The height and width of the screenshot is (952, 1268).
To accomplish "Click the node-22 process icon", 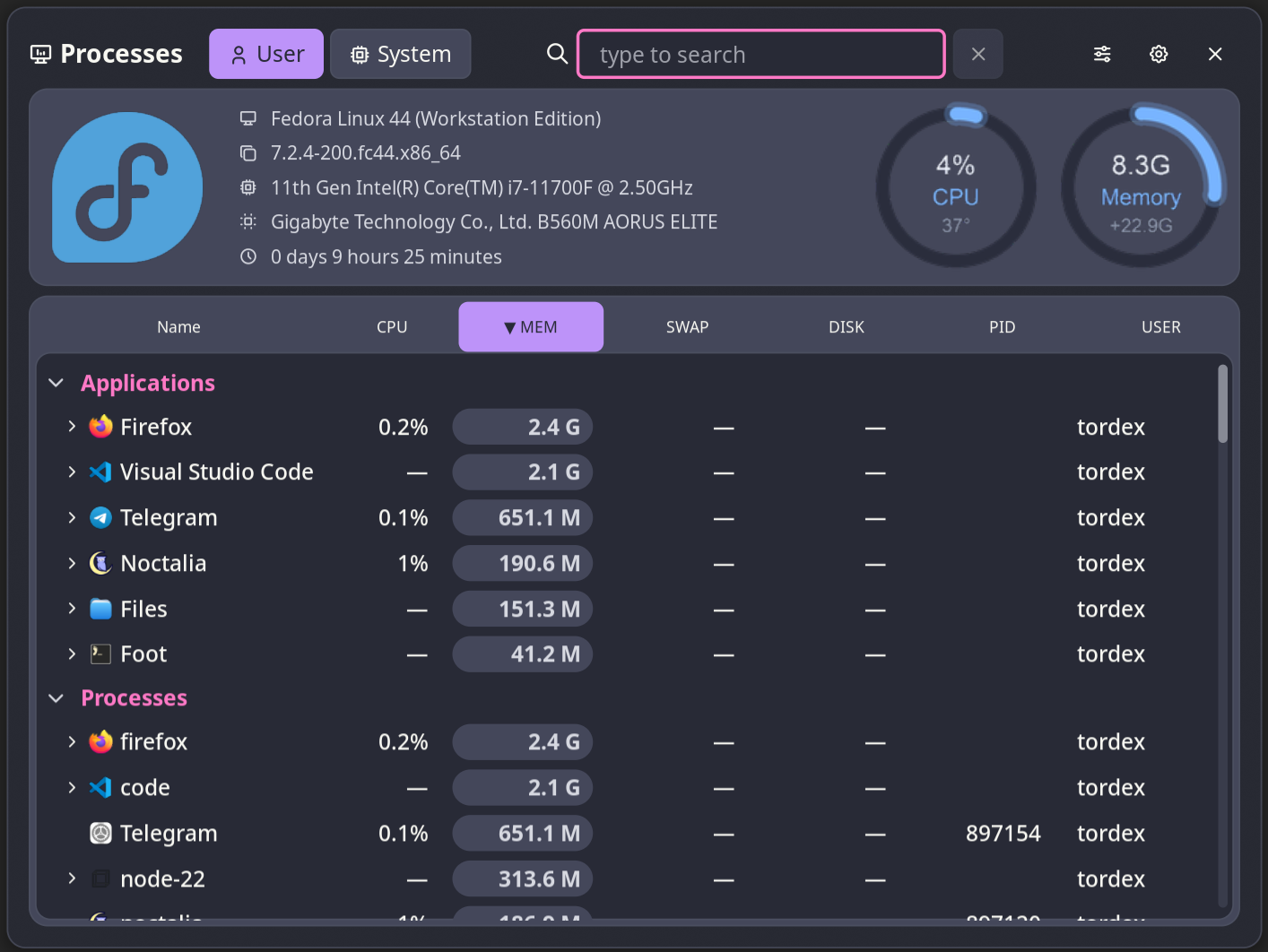I will (100, 878).
